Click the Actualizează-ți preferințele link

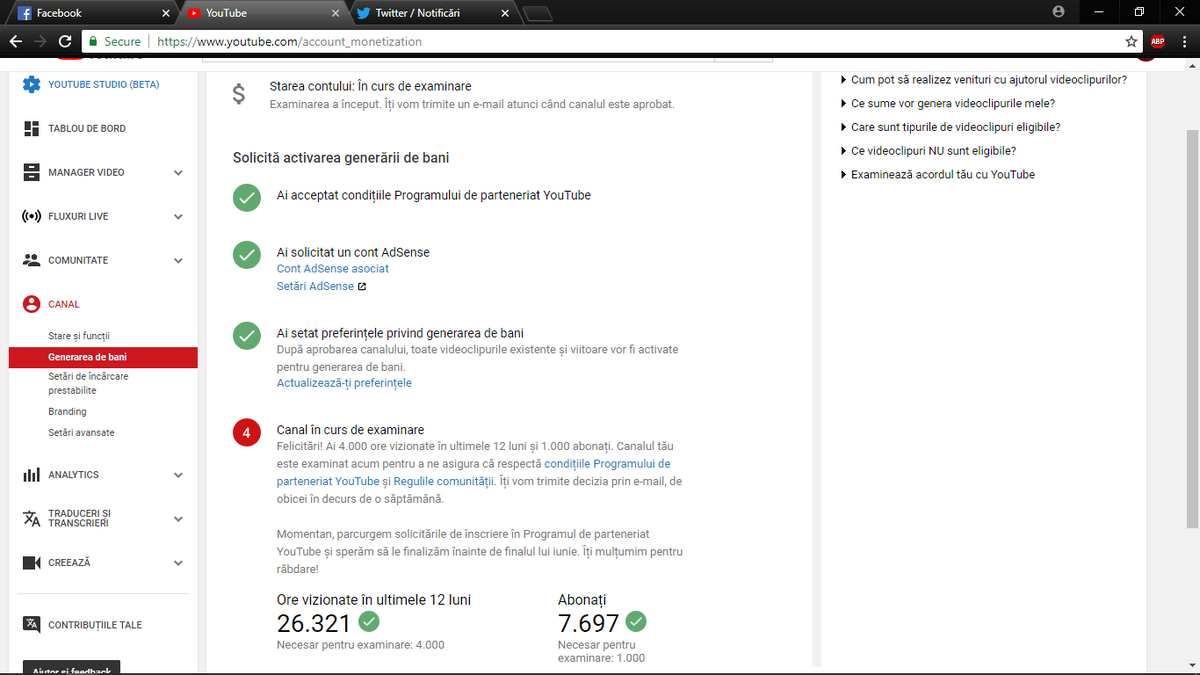[344, 383]
